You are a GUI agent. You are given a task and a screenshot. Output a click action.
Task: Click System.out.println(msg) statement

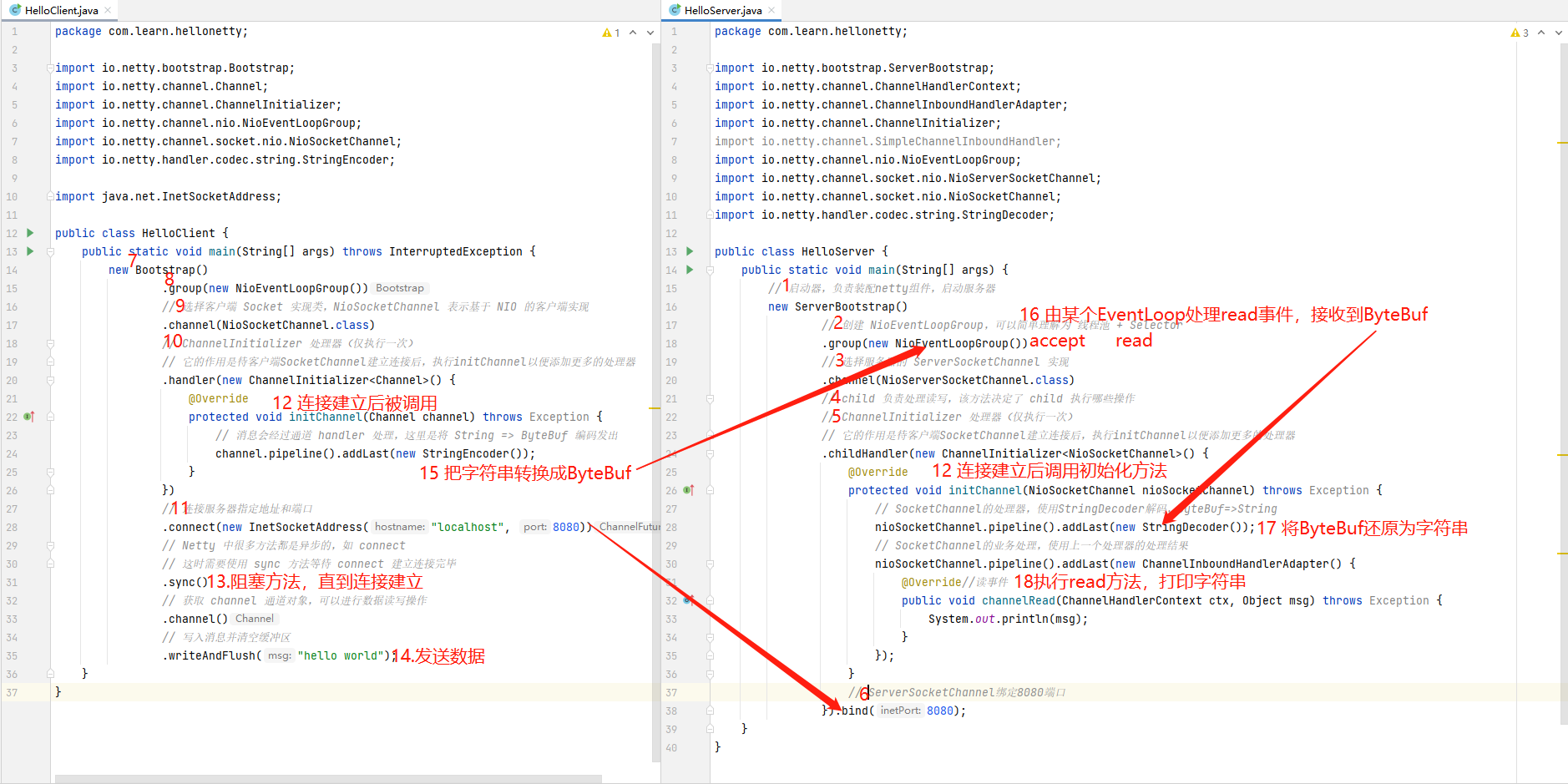1008,619
